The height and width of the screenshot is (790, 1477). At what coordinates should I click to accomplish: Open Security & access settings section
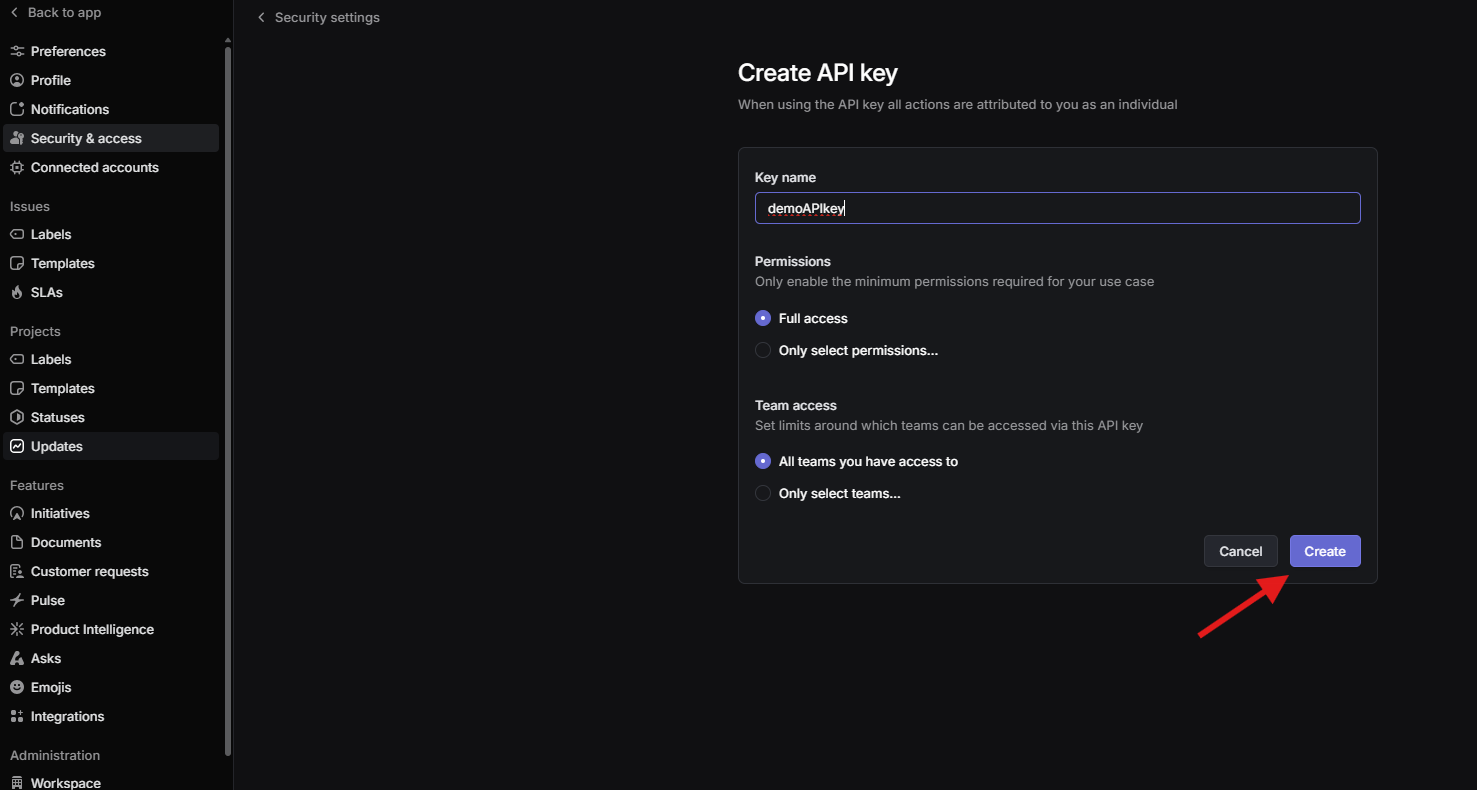pyautogui.click(x=84, y=138)
